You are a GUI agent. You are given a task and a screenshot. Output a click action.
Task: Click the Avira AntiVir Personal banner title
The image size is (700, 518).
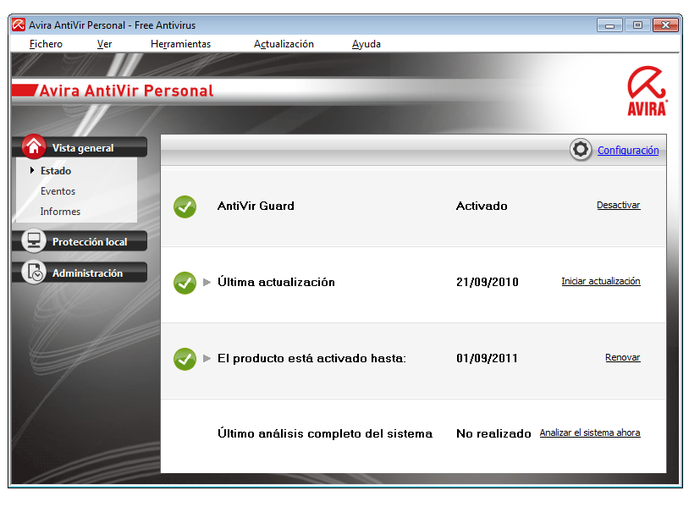click(x=127, y=91)
